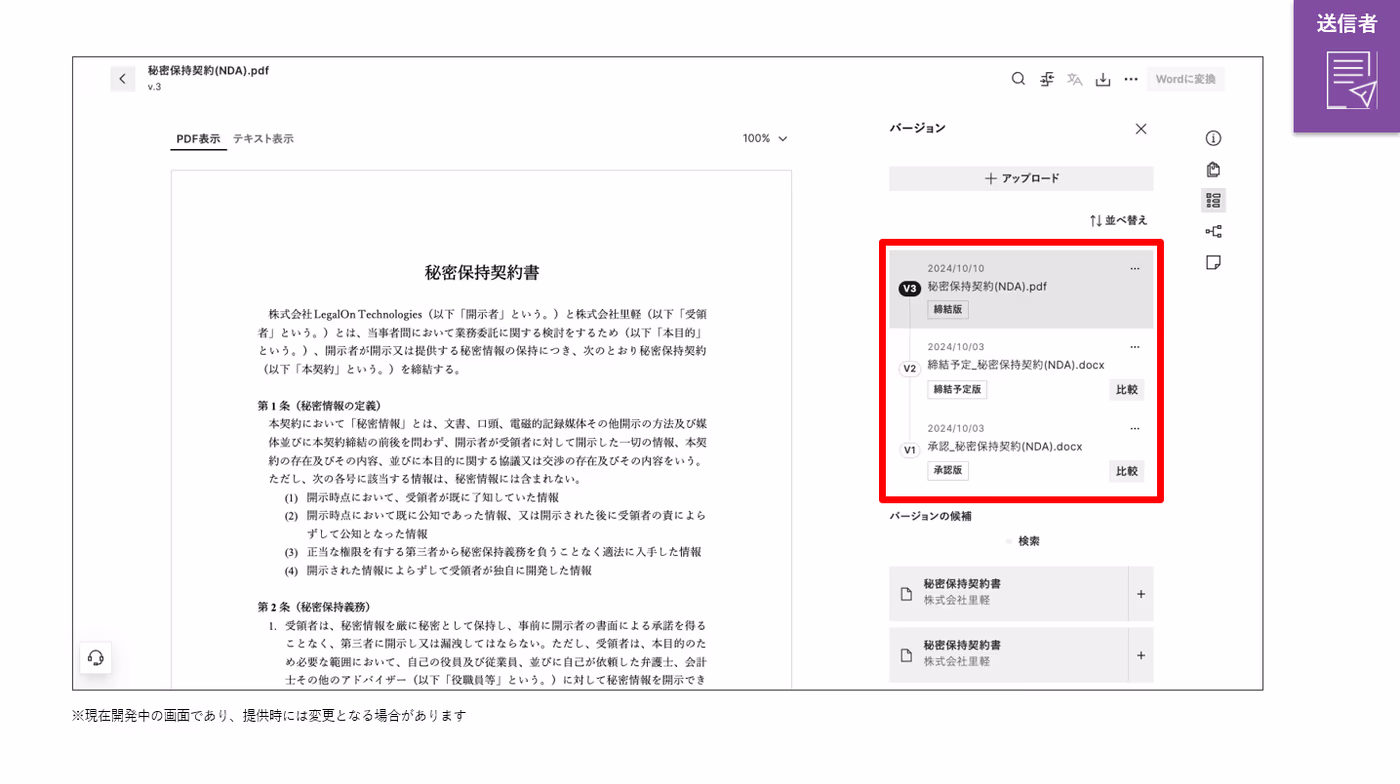Close the バージョン panel
The height and width of the screenshot is (784, 1400).
click(1141, 129)
